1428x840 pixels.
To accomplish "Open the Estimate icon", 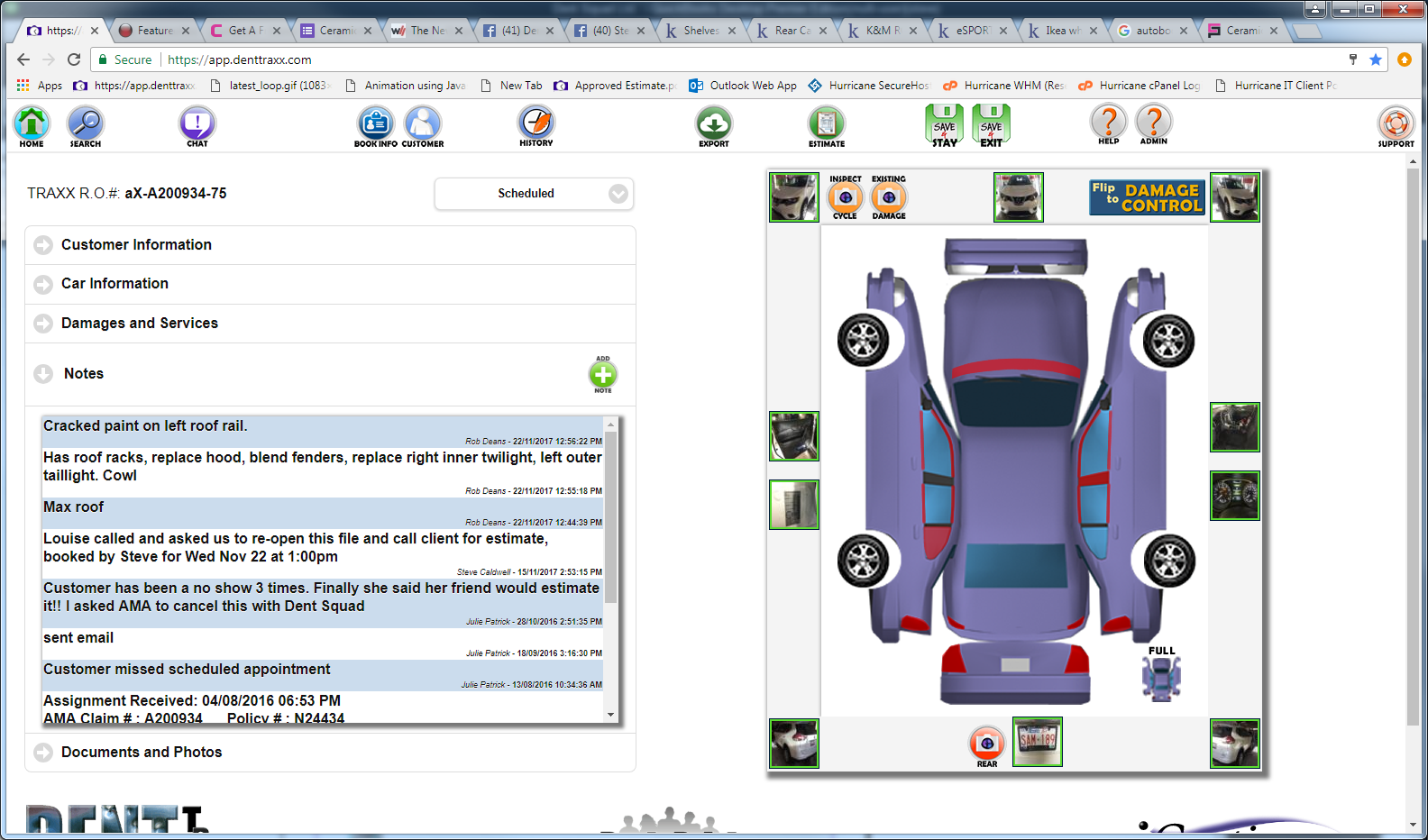I will 826,124.
